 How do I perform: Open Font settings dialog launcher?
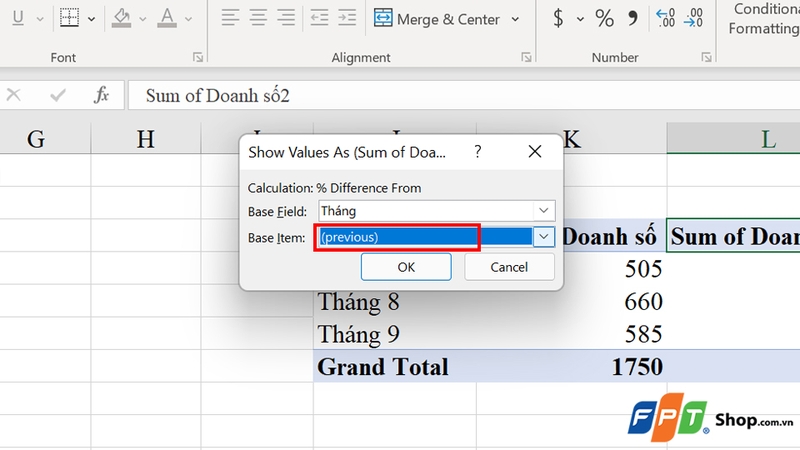(x=198, y=57)
